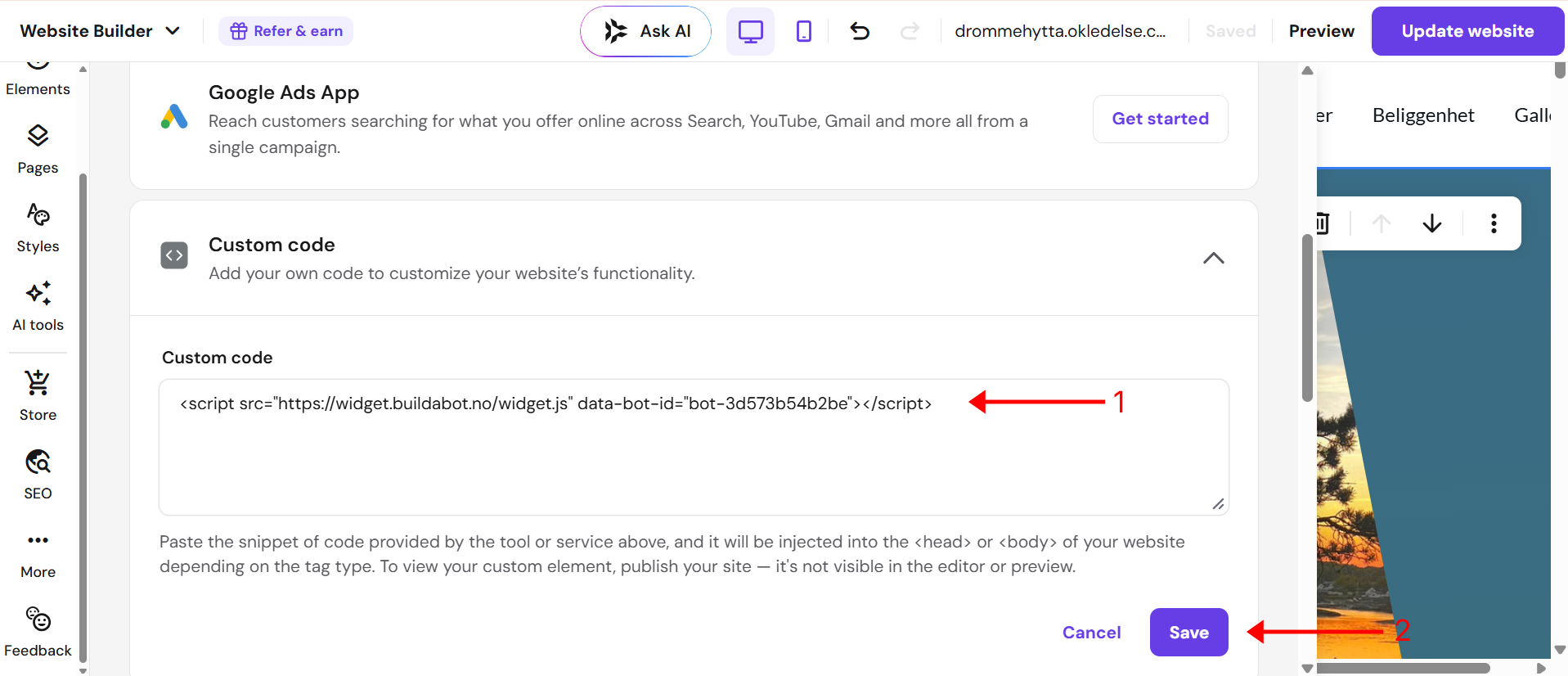1568x676 pixels.
Task: Click the integrations panel vertical scrollbar
Action: pyautogui.click(x=1307, y=318)
